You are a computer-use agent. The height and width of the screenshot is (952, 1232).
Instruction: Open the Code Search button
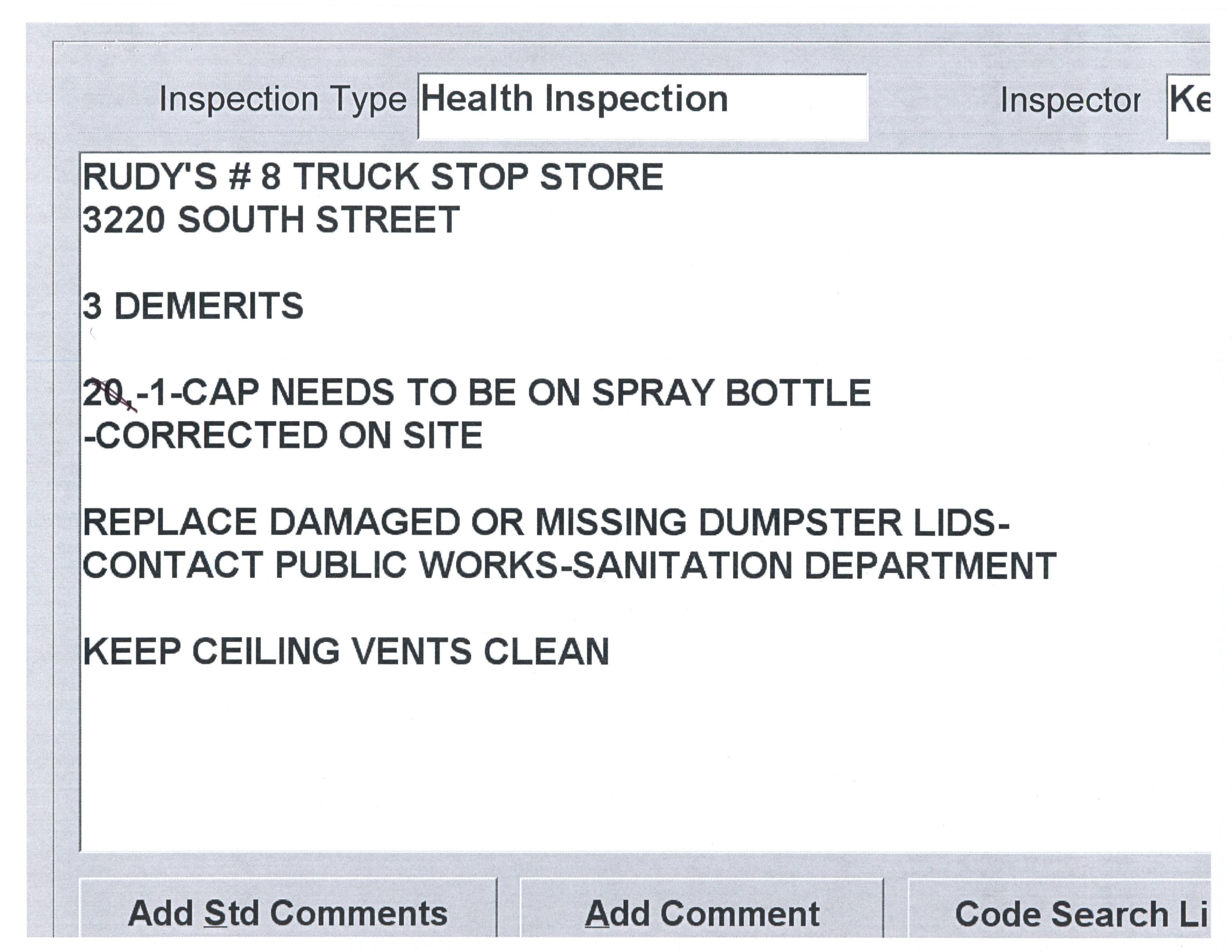pos(1058,914)
